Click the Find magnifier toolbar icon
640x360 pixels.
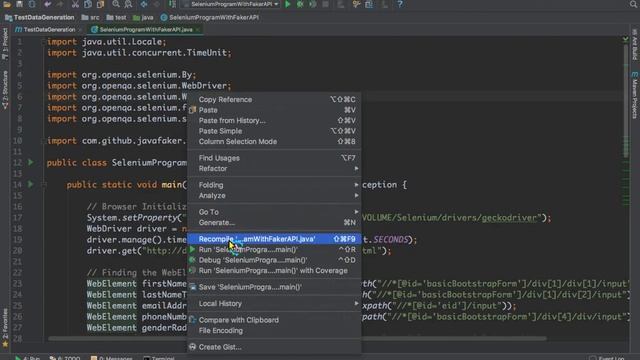(116, 4)
